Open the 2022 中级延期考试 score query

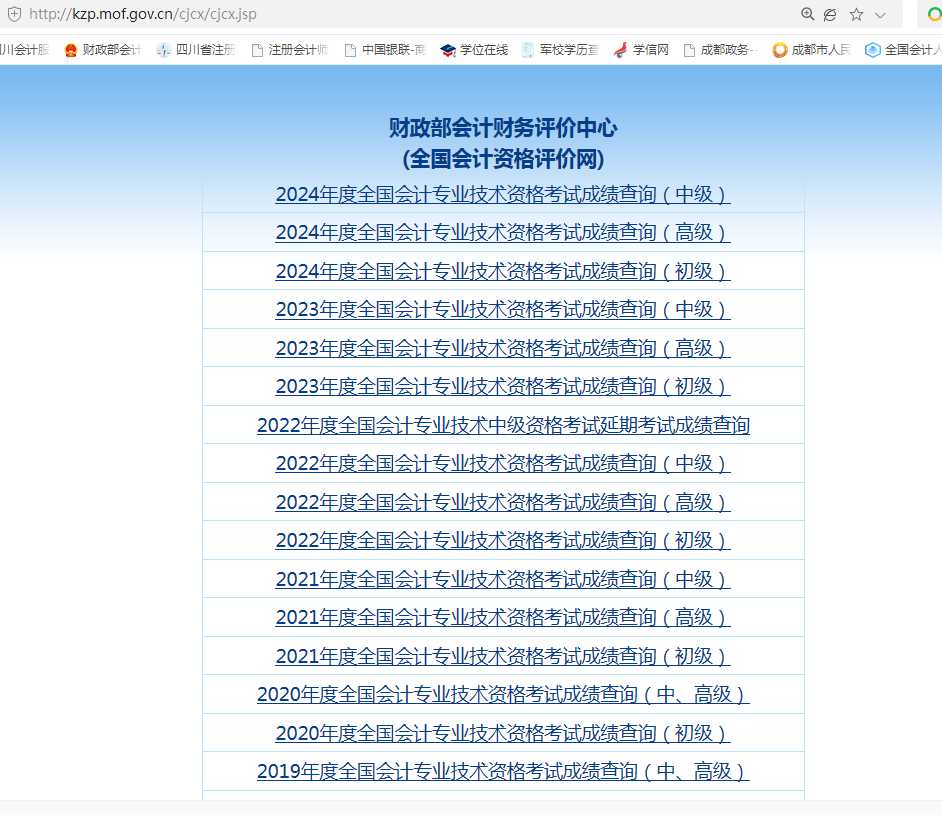[x=503, y=424]
